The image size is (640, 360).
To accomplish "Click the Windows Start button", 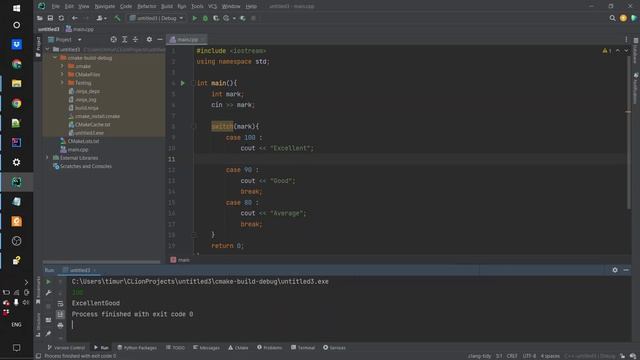I will tap(16, 8).
